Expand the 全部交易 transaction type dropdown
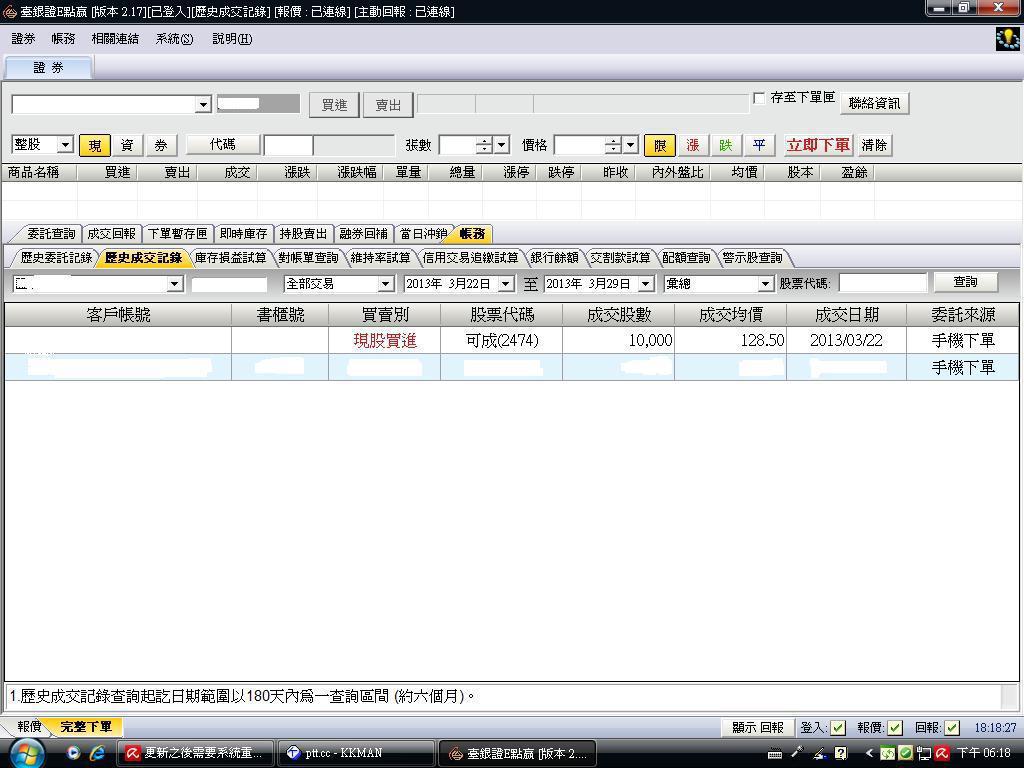The width and height of the screenshot is (1024, 768). tap(385, 284)
